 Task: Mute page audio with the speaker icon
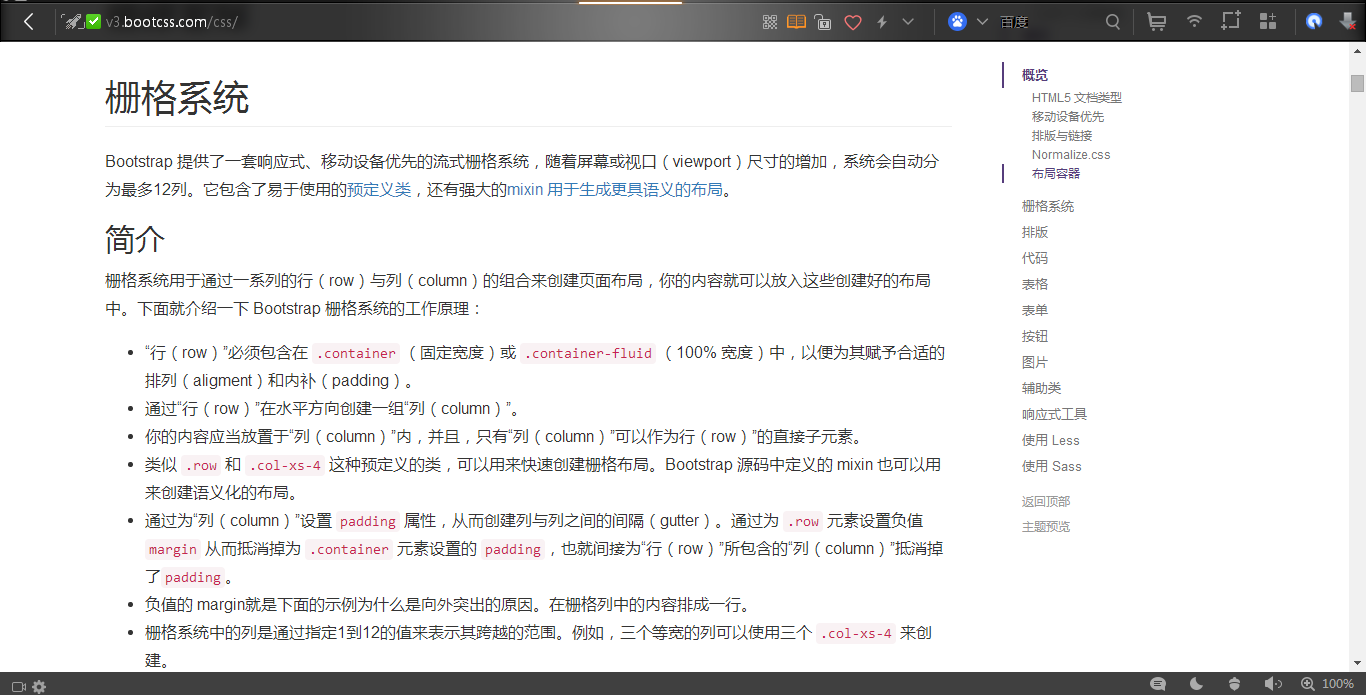pyautogui.click(x=1271, y=683)
